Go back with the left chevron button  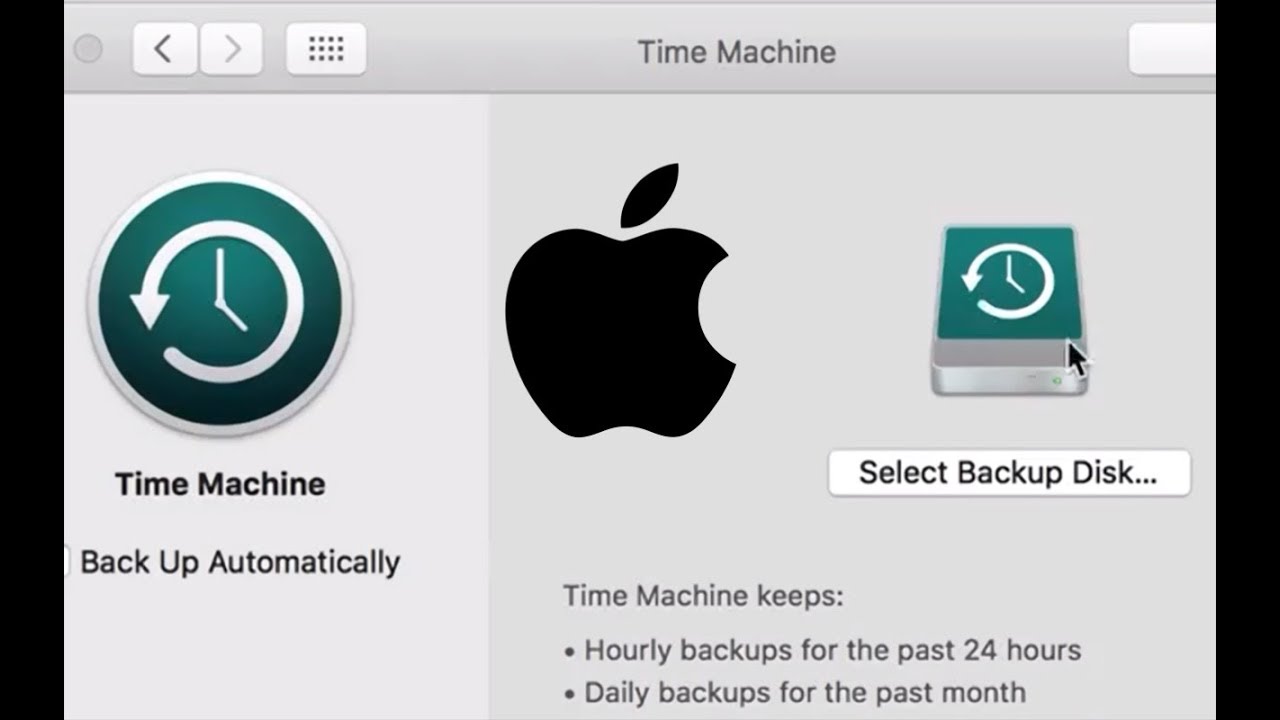click(x=165, y=49)
